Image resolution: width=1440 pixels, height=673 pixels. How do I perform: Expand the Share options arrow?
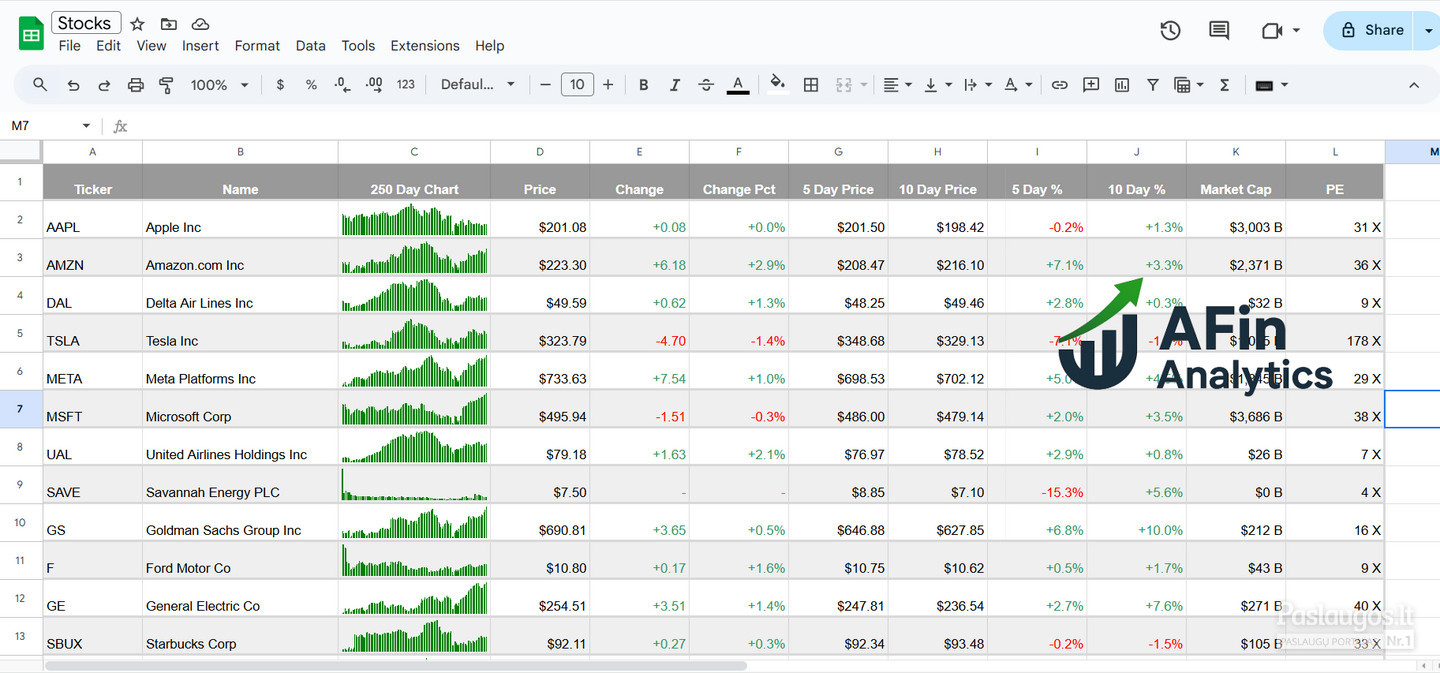(1428, 30)
